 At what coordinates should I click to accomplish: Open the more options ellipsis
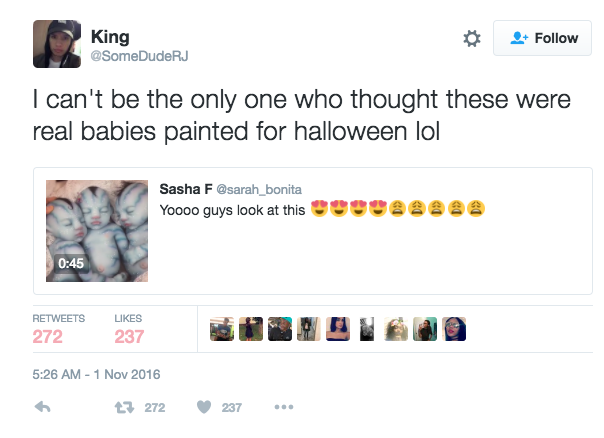pos(283,408)
